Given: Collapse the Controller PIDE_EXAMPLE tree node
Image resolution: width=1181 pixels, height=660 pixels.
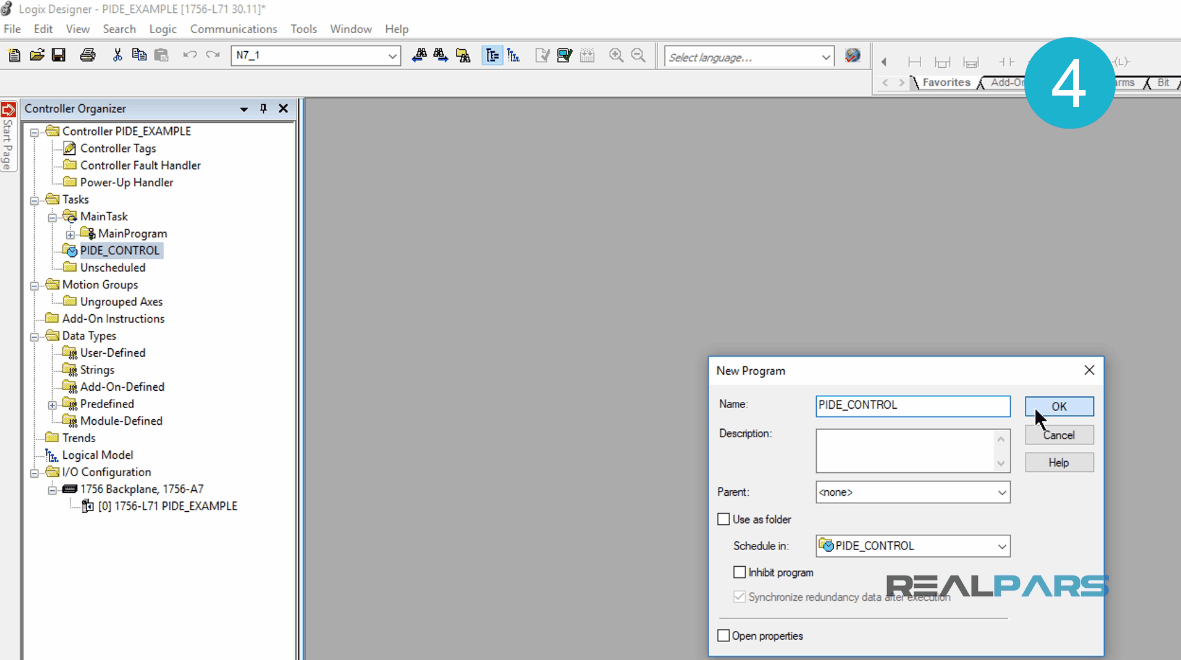Looking at the screenshot, I should (34, 132).
